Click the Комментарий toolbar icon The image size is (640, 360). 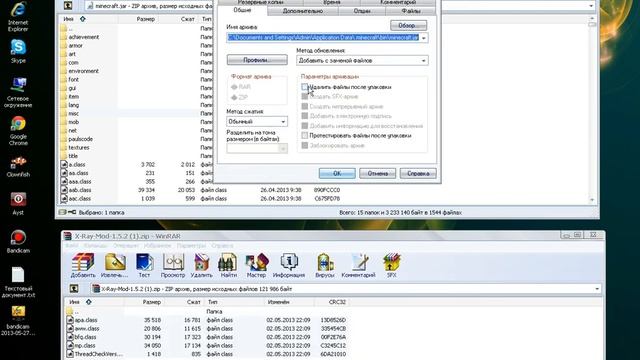[x=358, y=265]
